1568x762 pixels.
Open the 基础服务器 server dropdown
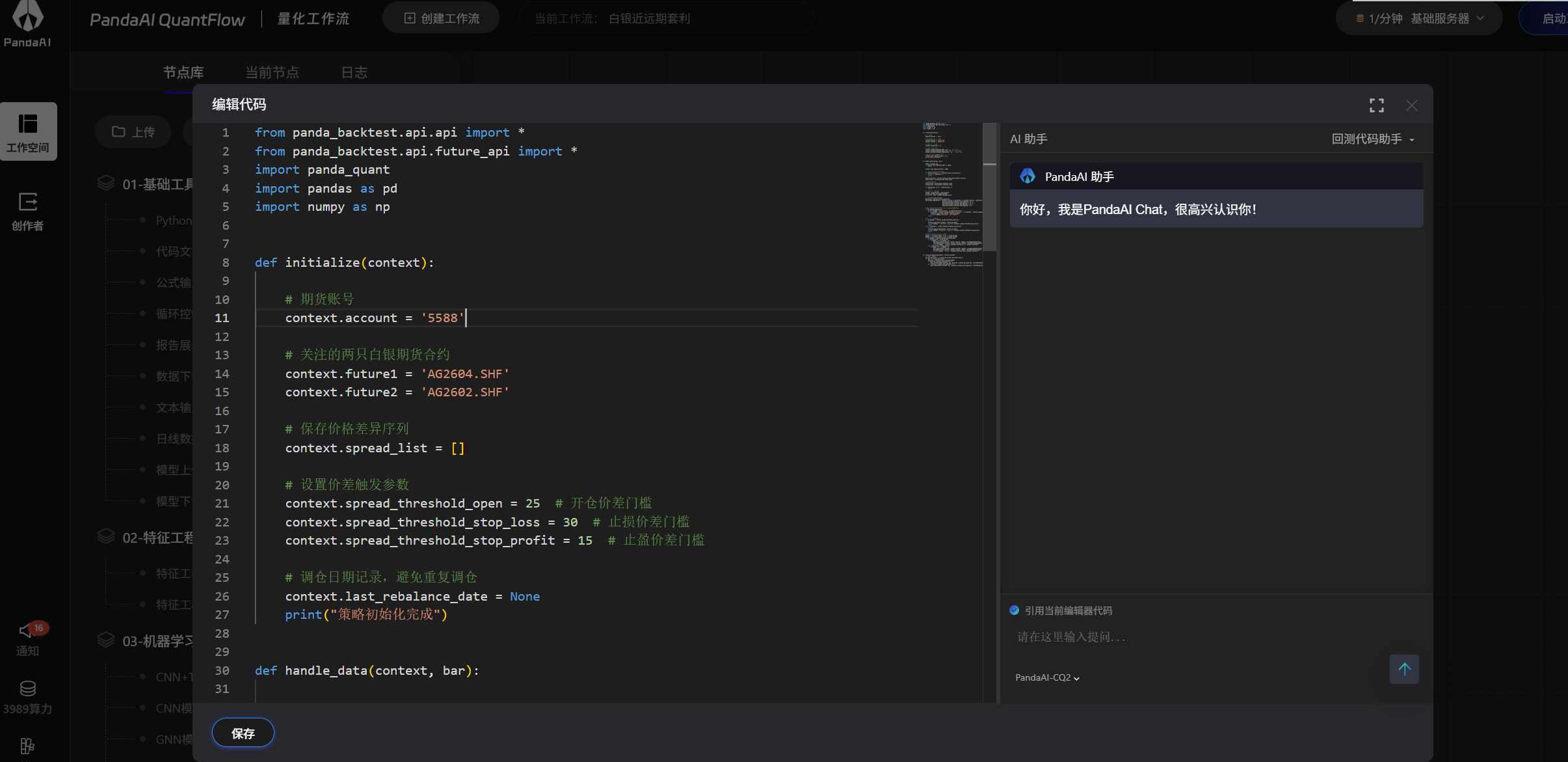pos(1447,18)
